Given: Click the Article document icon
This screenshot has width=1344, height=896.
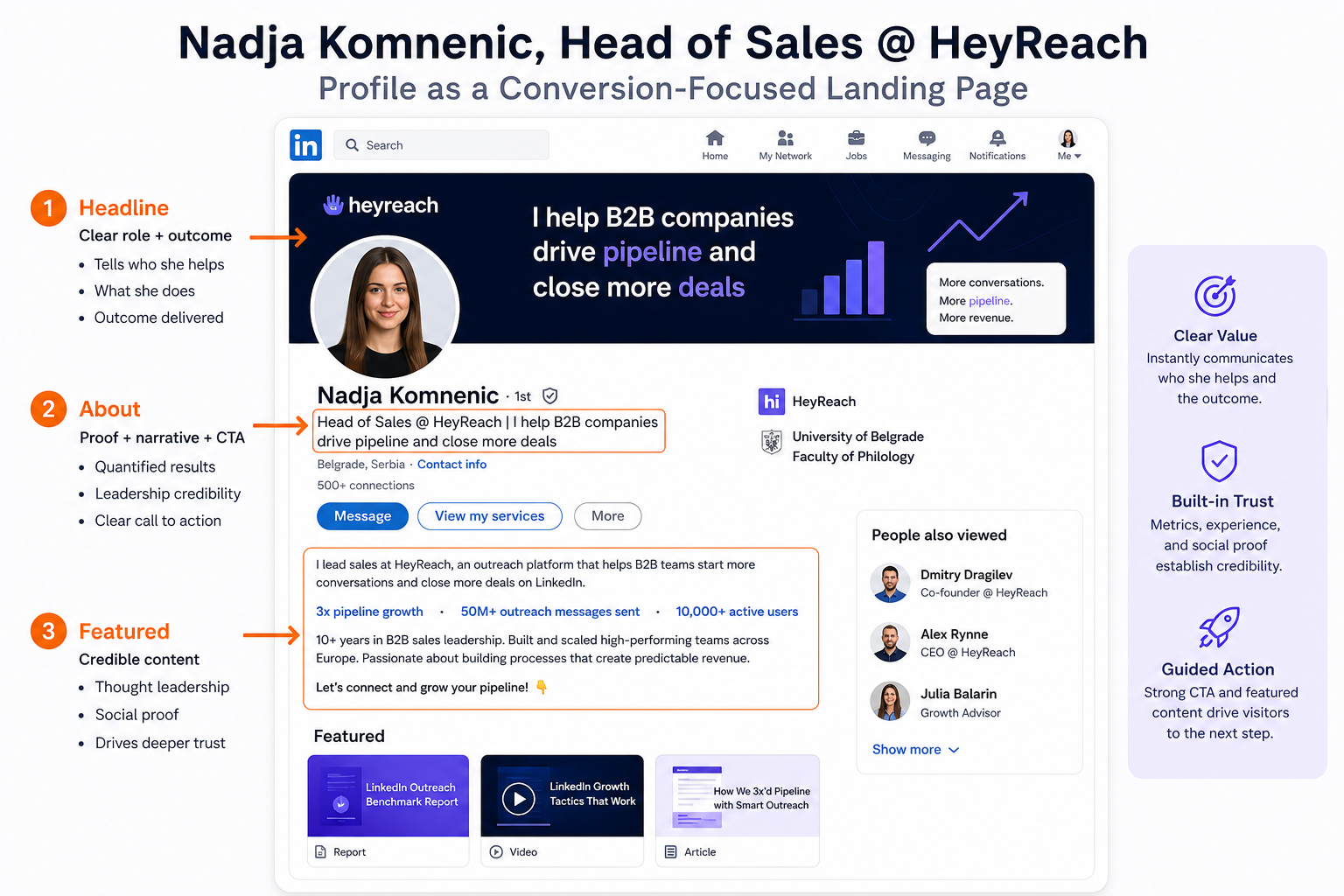Looking at the screenshot, I should coord(671,852).
